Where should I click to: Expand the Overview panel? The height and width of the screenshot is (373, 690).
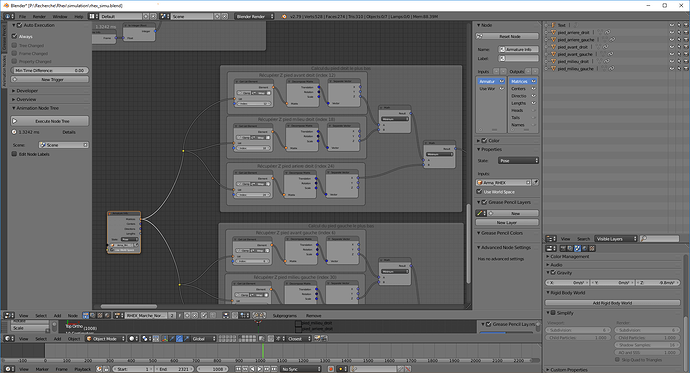[26, 99]
